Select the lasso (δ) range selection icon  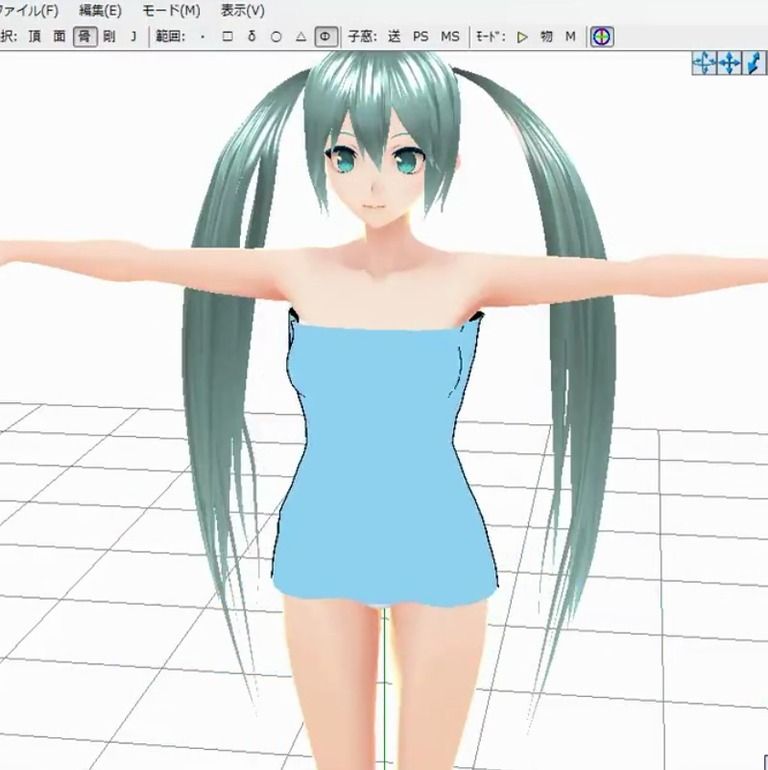(252, 37)
